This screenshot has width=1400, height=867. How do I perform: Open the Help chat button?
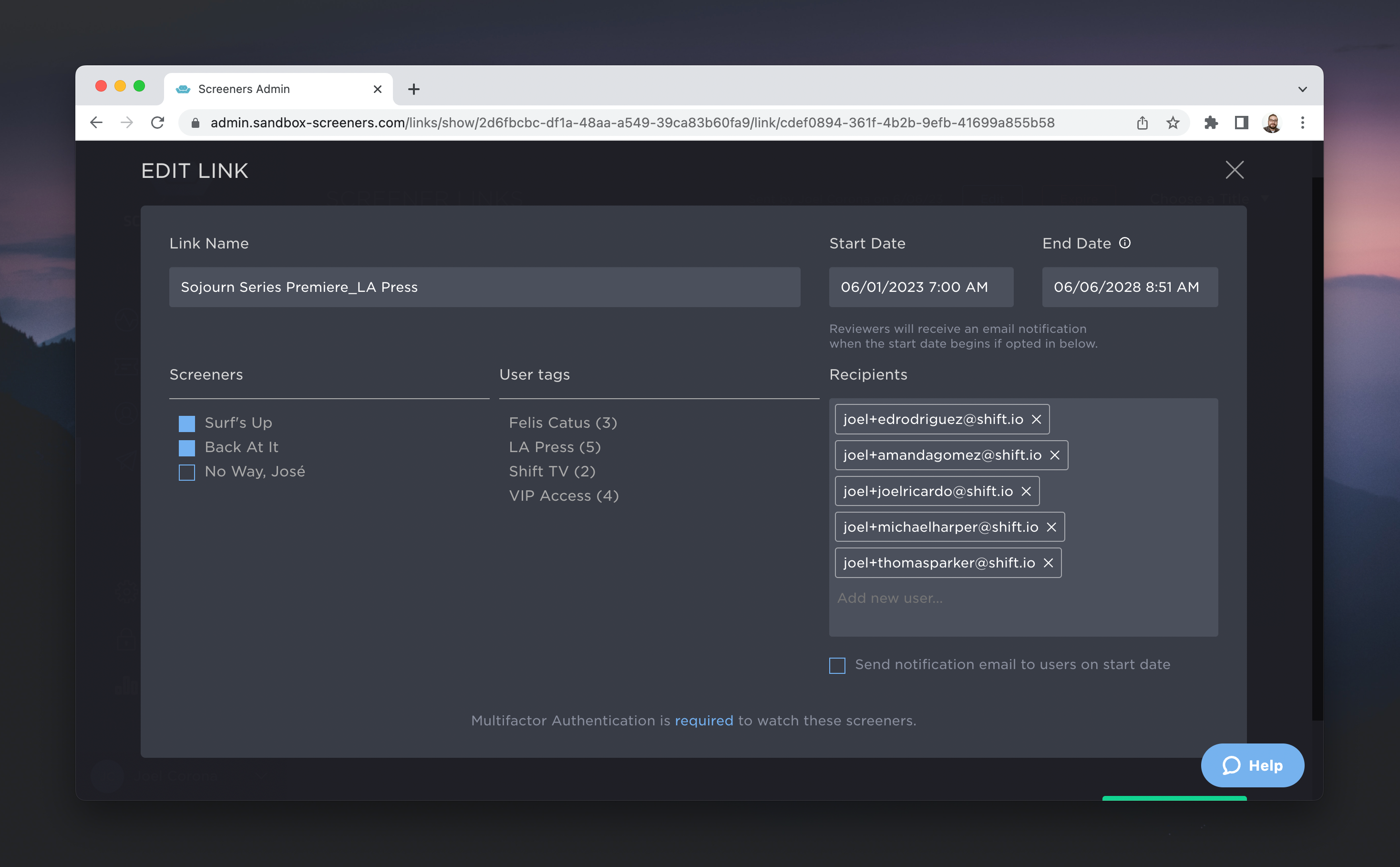(1252, 765)
